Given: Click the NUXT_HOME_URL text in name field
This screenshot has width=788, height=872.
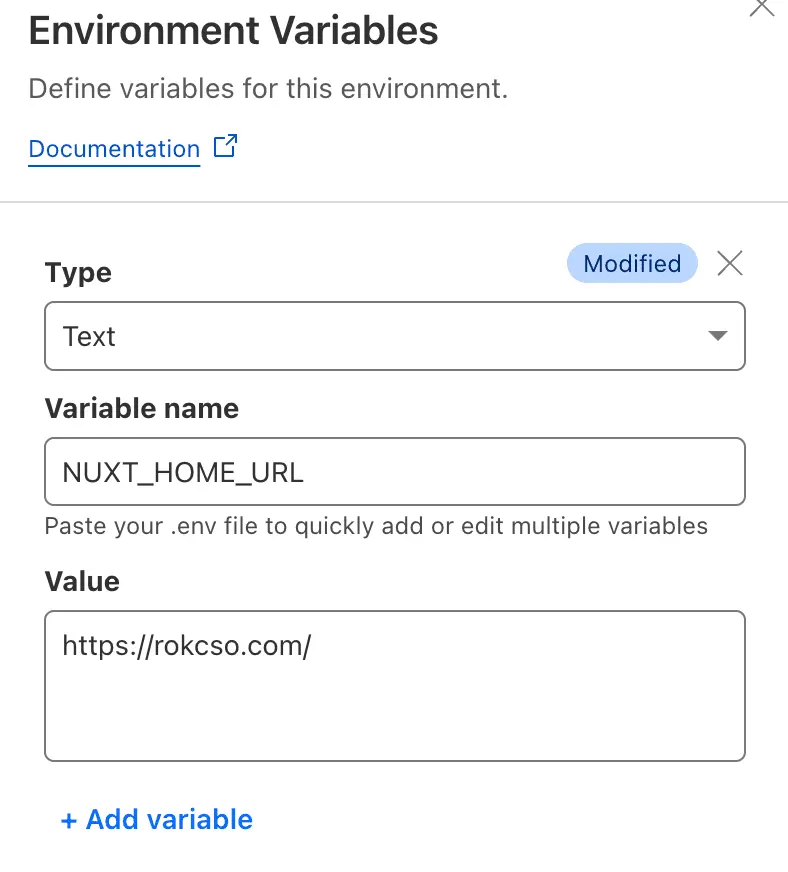Looking at the screenshot, I should (183, 471).
